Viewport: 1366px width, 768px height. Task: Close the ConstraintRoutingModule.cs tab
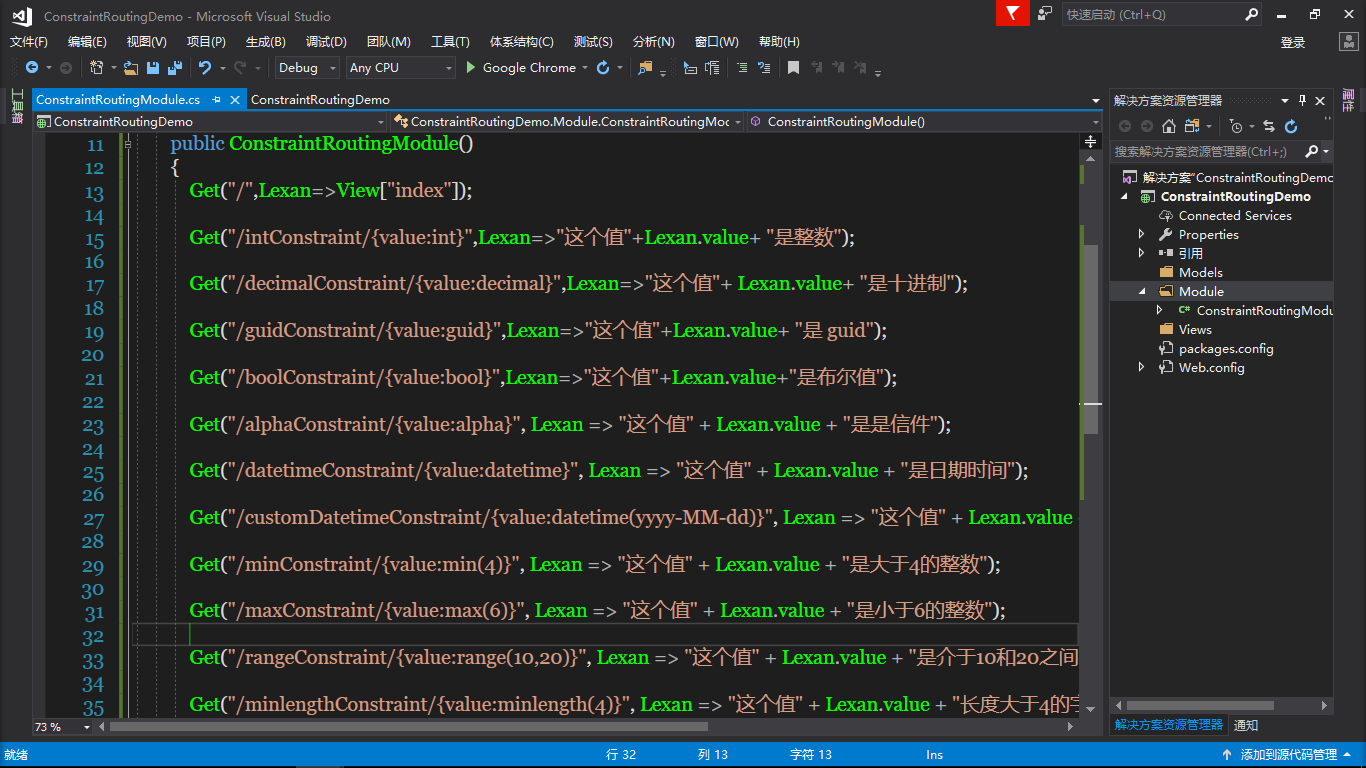[x=236, y=100]
